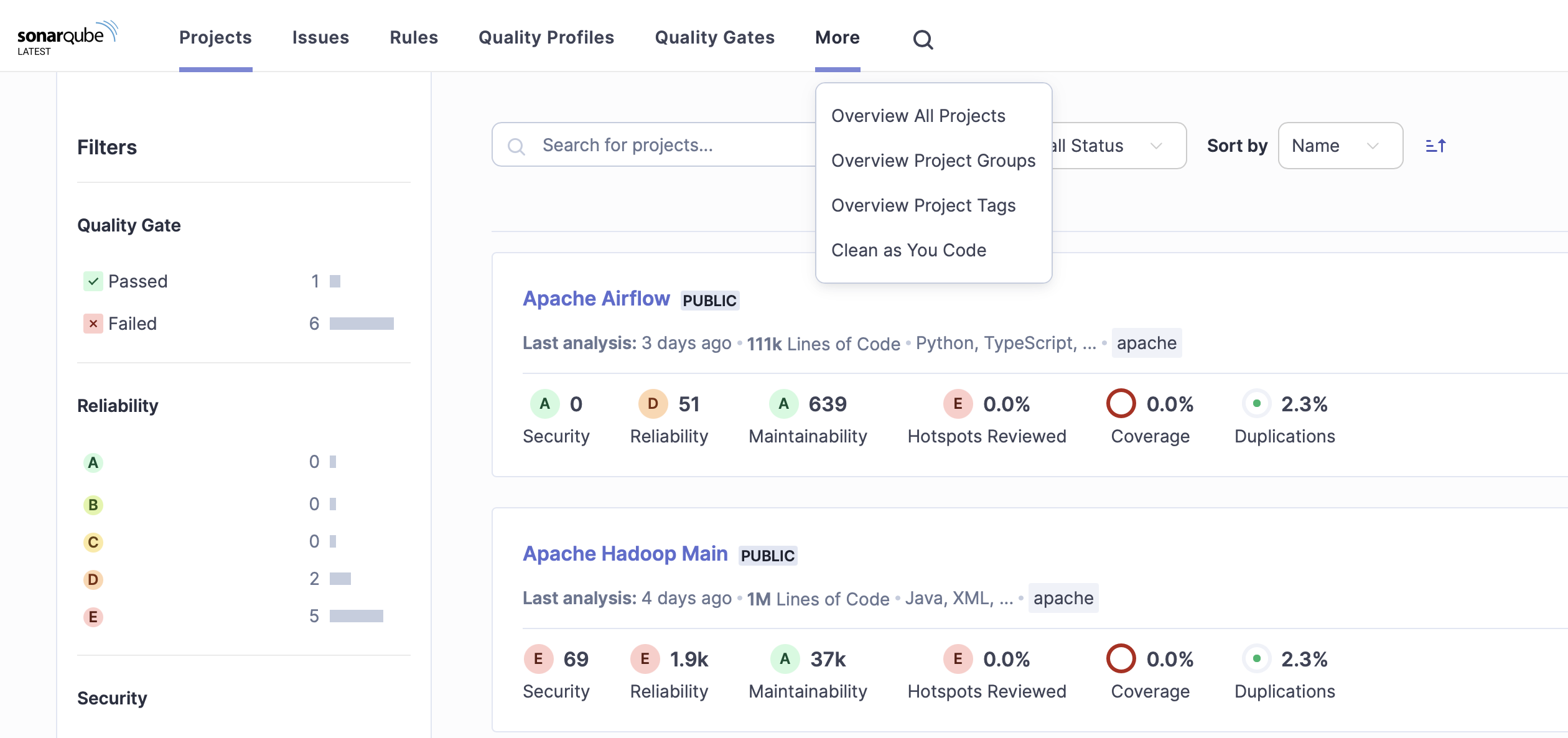
Task: Toggle the sort order ascending icon
Action: point(1435,146)
